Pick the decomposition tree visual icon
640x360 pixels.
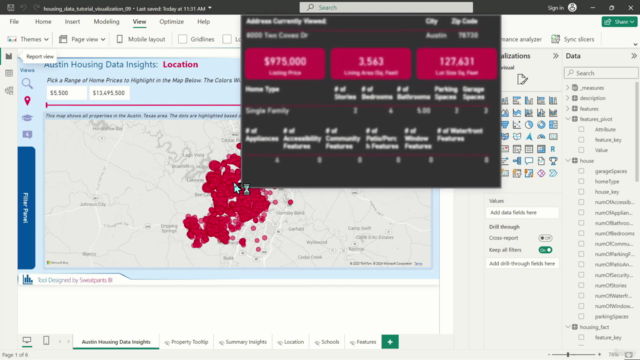tap(517, 161)
